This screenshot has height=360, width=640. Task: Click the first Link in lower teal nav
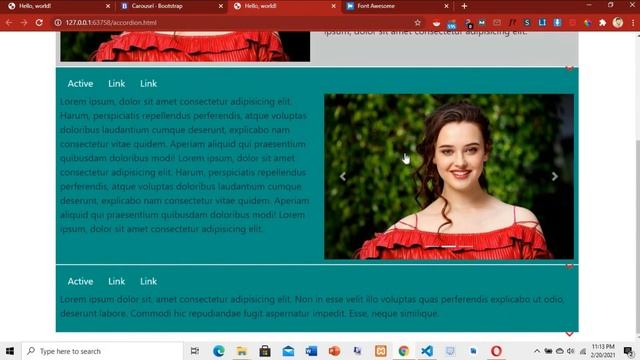point(117,282)
